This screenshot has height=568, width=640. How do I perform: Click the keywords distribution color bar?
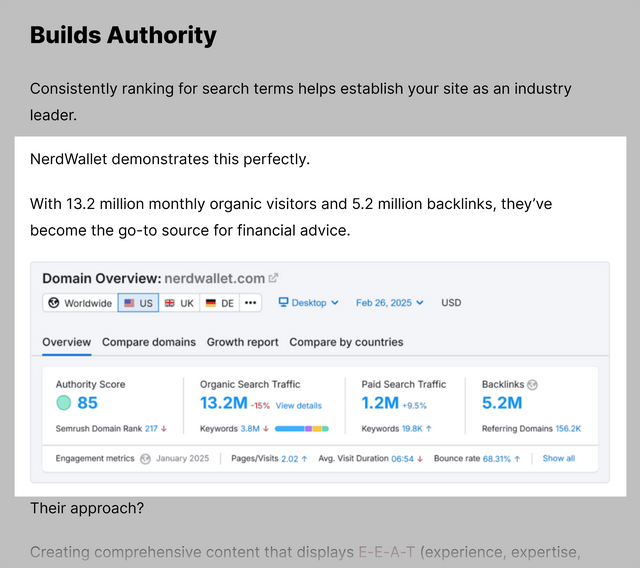301,428
